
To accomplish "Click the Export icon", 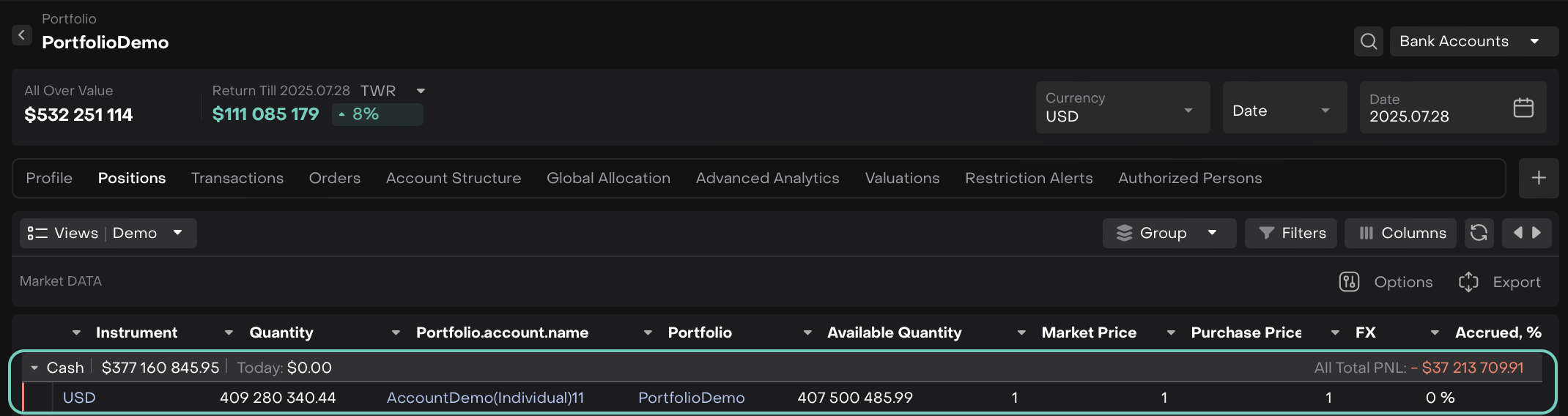I will click(x=1468, y=282).
